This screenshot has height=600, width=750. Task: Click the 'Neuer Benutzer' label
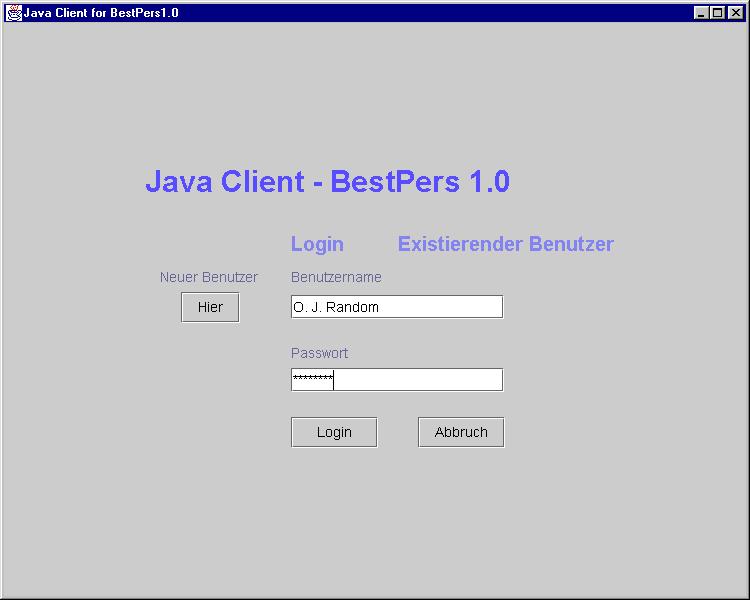click(x=209, y=277)
